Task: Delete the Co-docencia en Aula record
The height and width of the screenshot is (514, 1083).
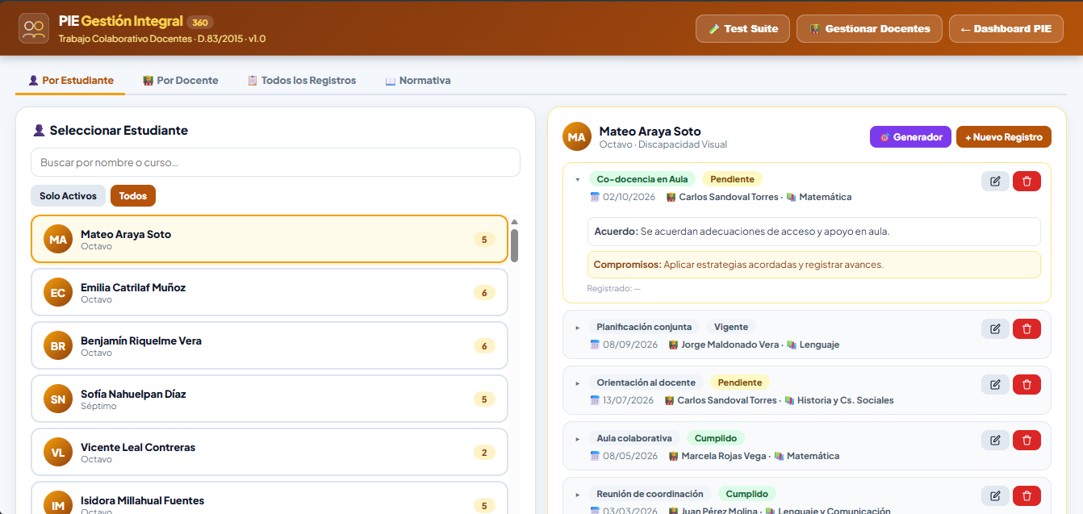Action: (1026, 181)
